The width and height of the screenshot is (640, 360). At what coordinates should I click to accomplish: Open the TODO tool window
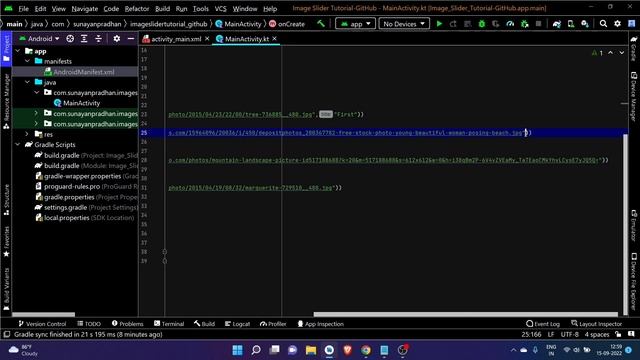point(89,324)
